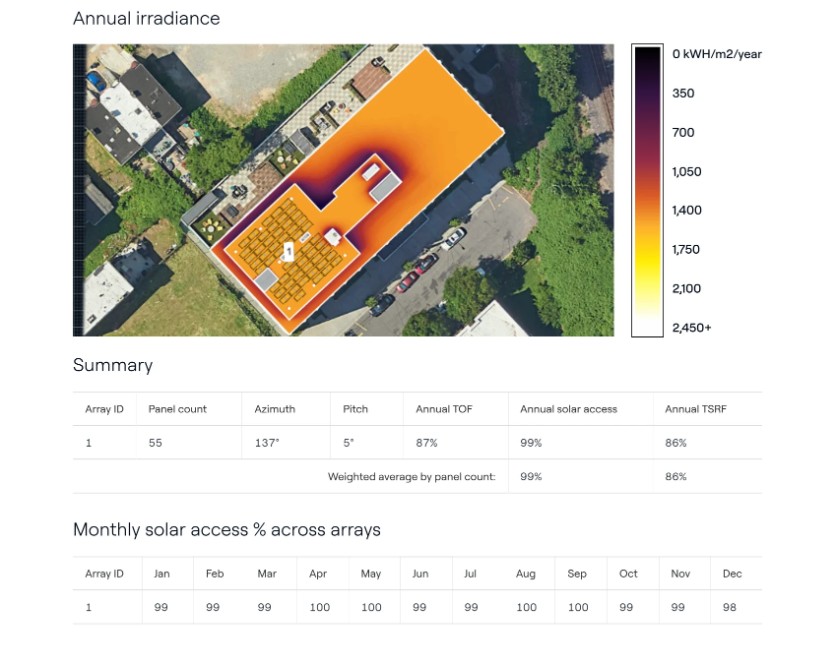Click the 'May' column header

click(371, 574)
